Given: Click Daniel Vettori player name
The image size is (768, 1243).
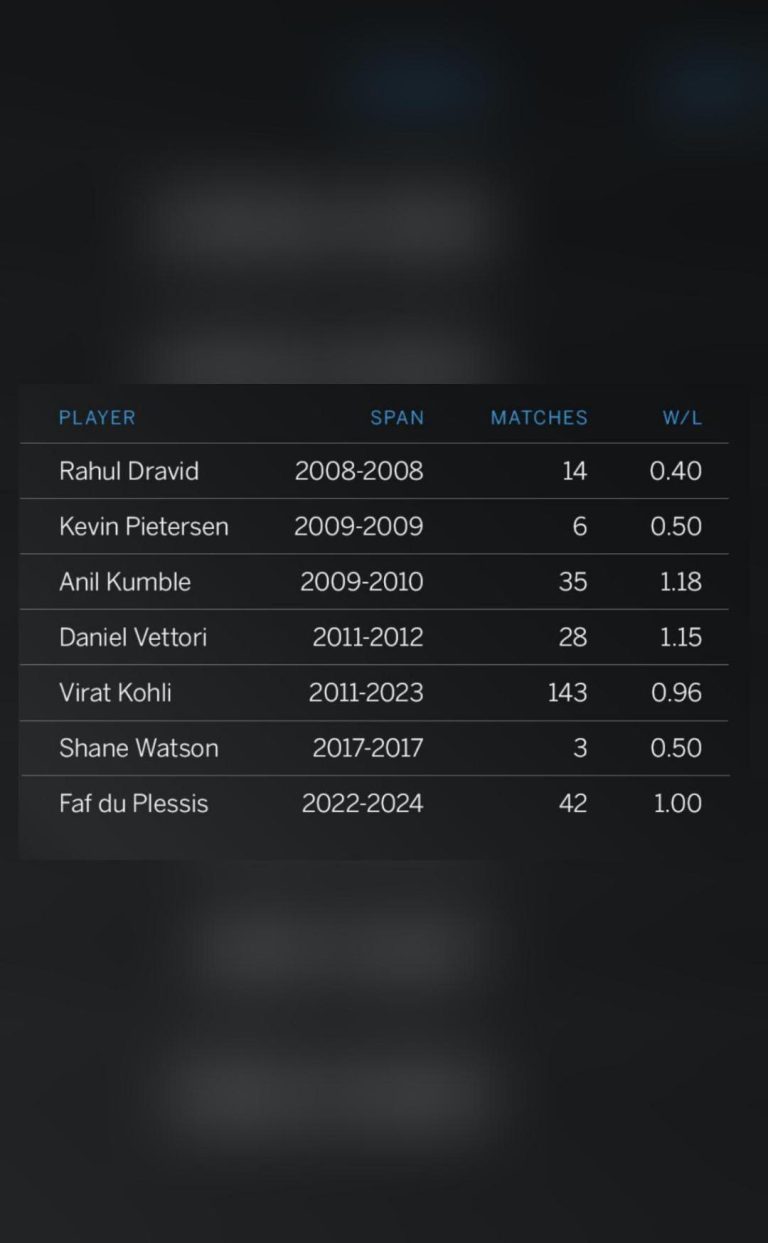Looking at the screenshot, I should pyautogui.click(x=133, y=637).
